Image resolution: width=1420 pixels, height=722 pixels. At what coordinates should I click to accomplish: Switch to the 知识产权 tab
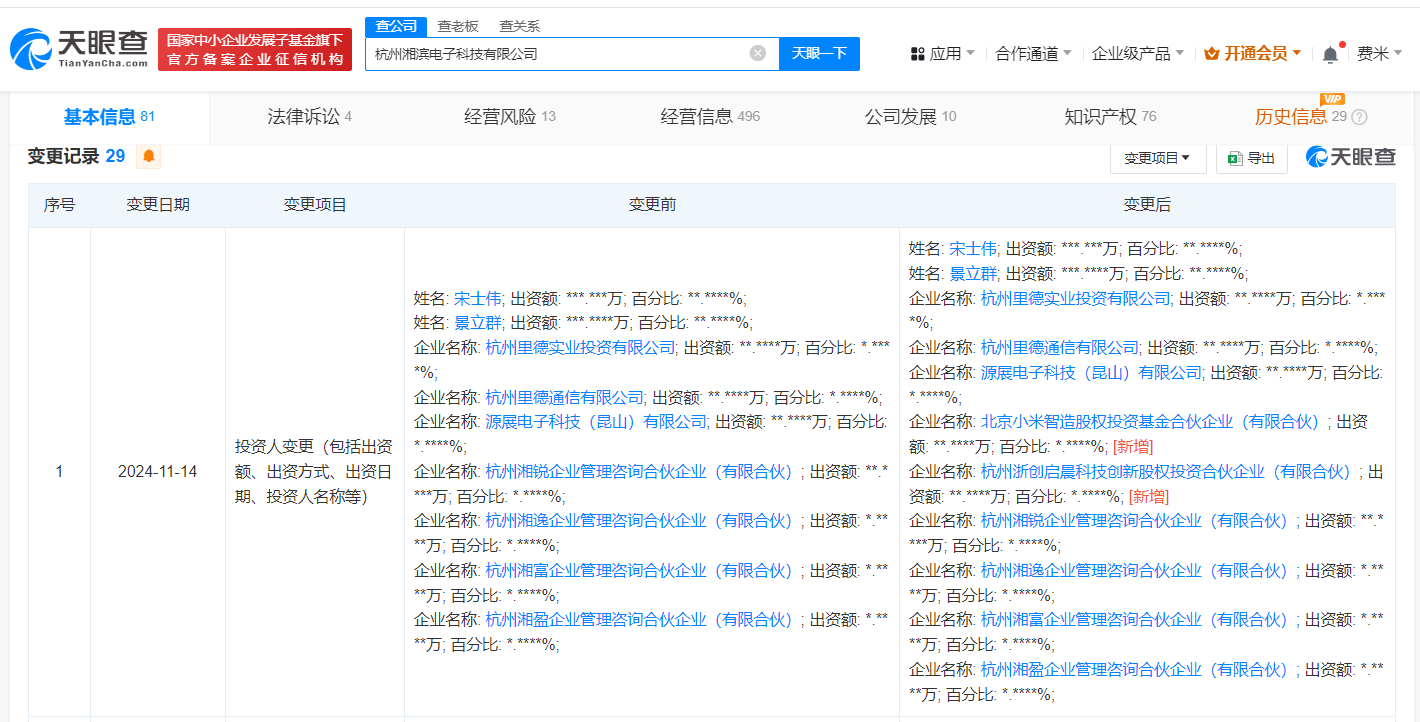1109,117
